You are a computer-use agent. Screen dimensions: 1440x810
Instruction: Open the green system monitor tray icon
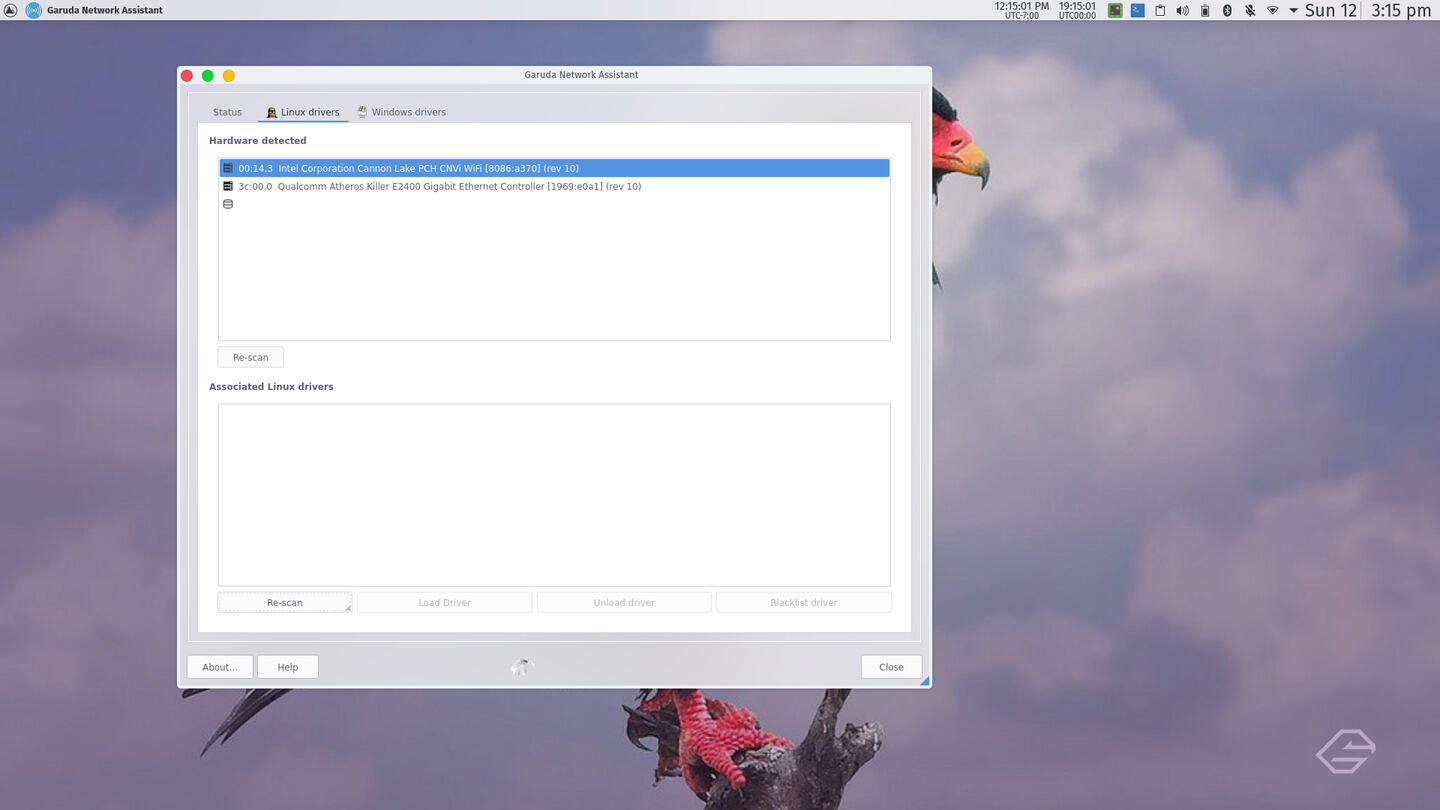click(1115, 10)
